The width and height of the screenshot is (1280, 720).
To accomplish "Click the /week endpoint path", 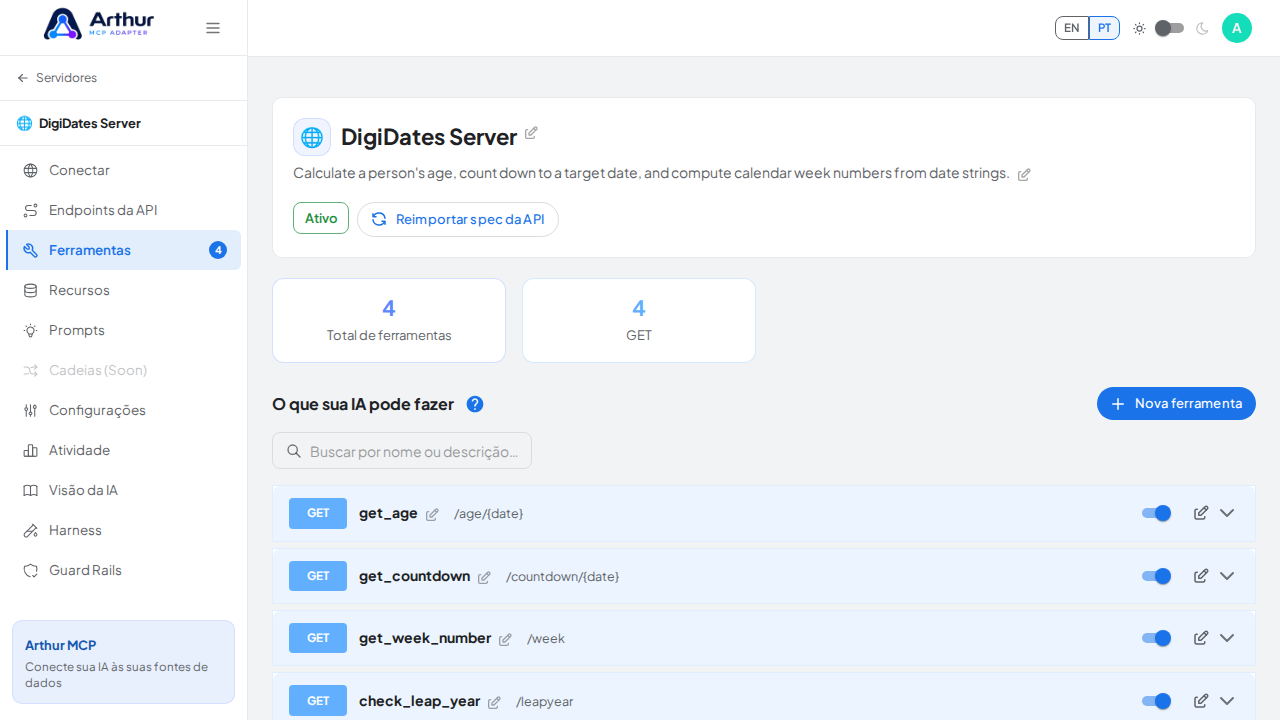I will coord(546,639).
